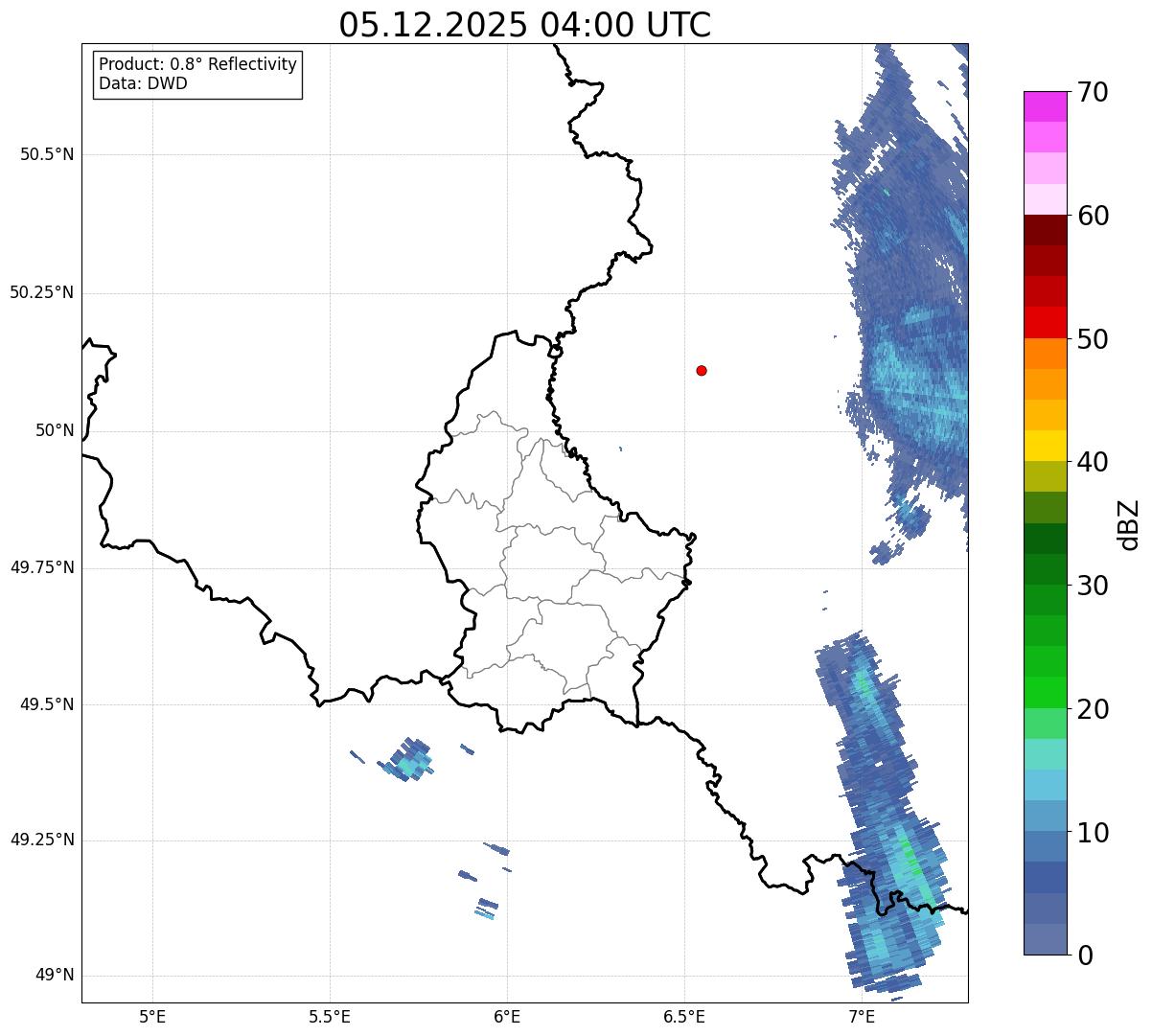The width and height of the screenshot is (1152, 1036).
Task: Click the latitude label 49.5°N
Action: click(47, 704)
